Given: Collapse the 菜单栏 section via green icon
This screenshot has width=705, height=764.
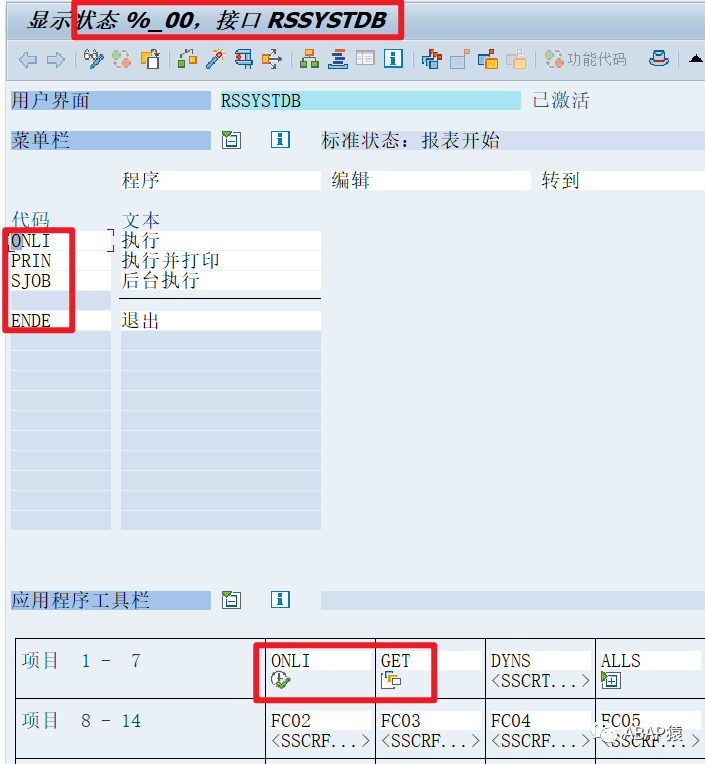Looking at the screenshot, I should click(x=231, y=140).
